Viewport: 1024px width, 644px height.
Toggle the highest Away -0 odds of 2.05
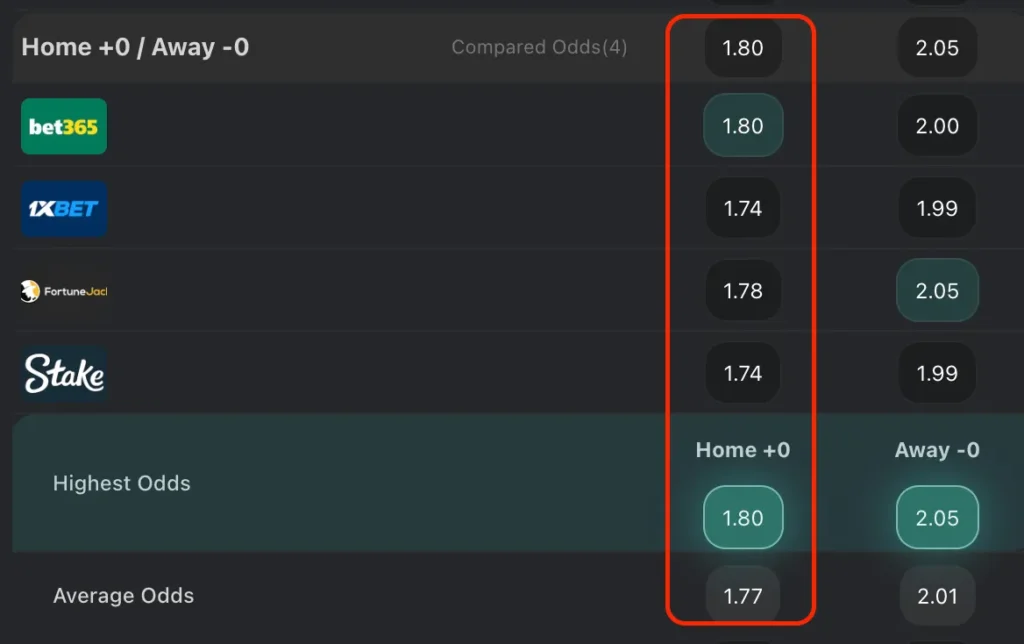(x=937, y=517)
